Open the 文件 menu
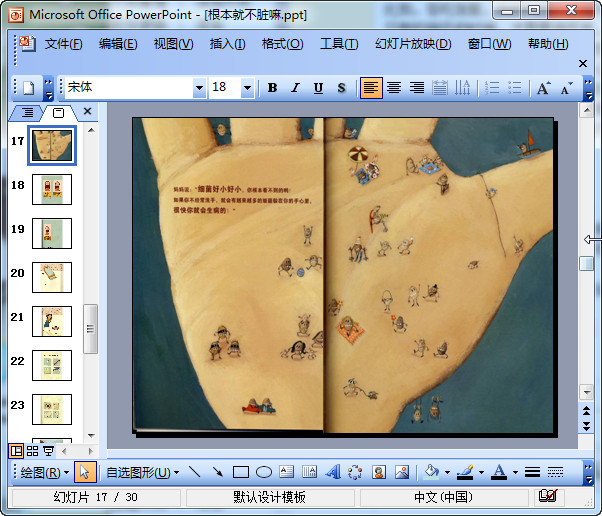This screenshot has width=602, height=516. (x=63, y=44)
